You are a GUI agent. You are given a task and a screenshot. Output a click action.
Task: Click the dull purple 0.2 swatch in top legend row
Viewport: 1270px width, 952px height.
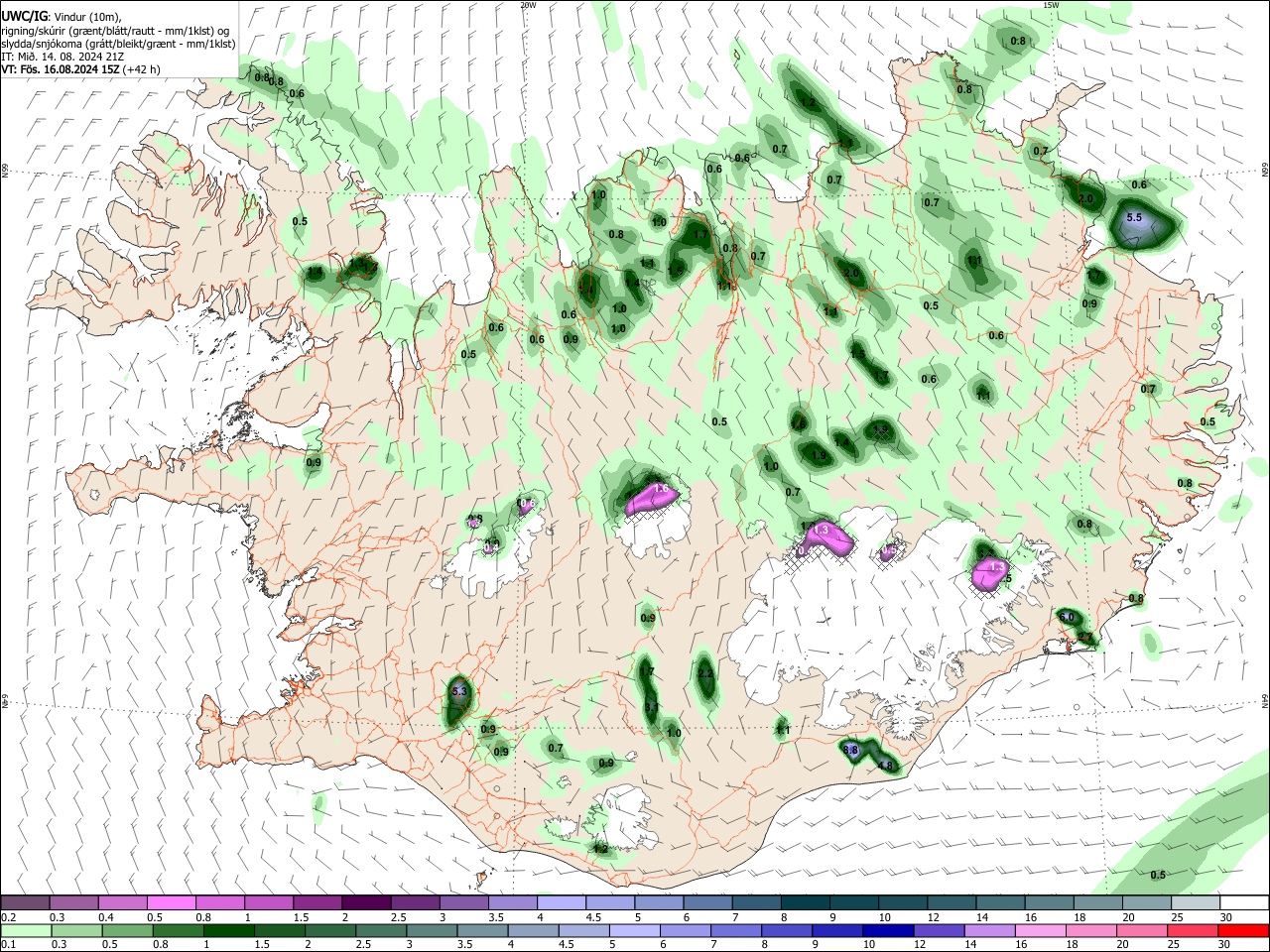pyautogui.click(x=26, y=903)
